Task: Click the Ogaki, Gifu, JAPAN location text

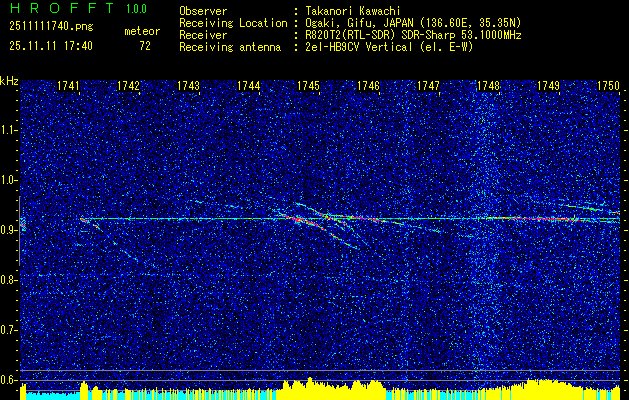Action: pyautogui.click(x=413, y=23)
